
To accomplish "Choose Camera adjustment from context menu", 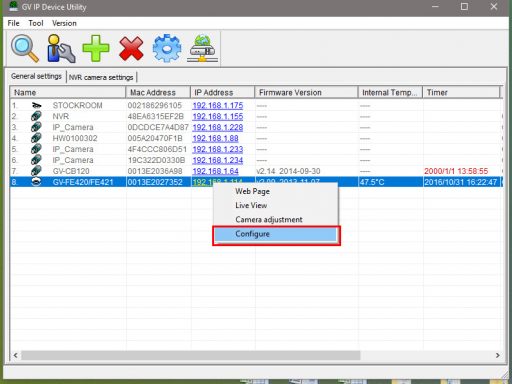I will tap(269, 220).
